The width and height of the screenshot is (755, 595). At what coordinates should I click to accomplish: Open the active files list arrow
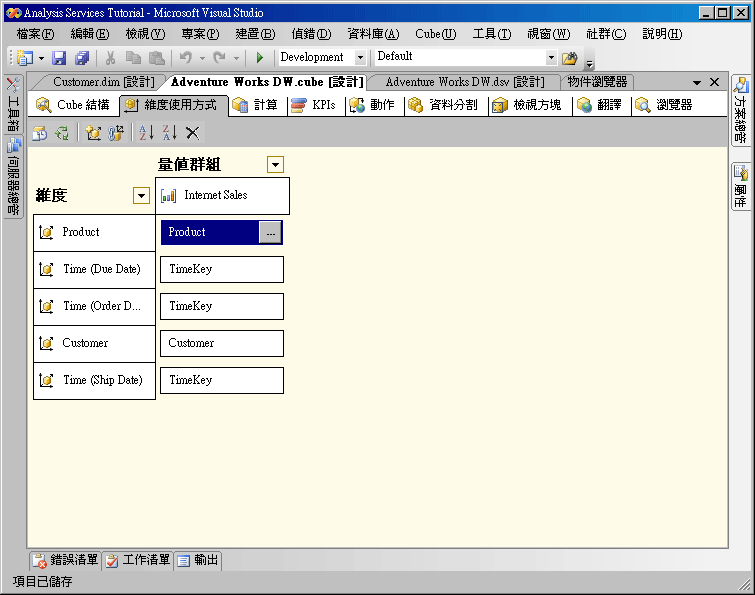[697, 83]
